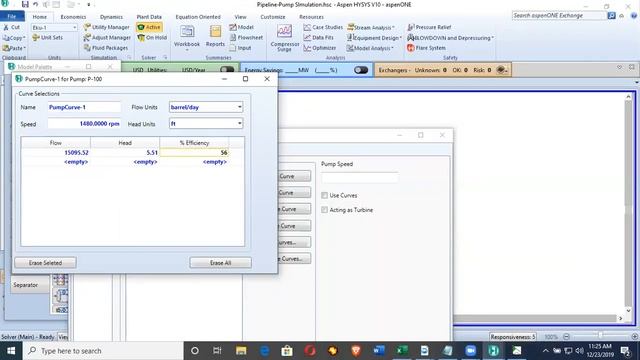Switch to Aspen HYSYS taskbar icon
The width and height of the screenshot is (640, 360).
[493, 351]
